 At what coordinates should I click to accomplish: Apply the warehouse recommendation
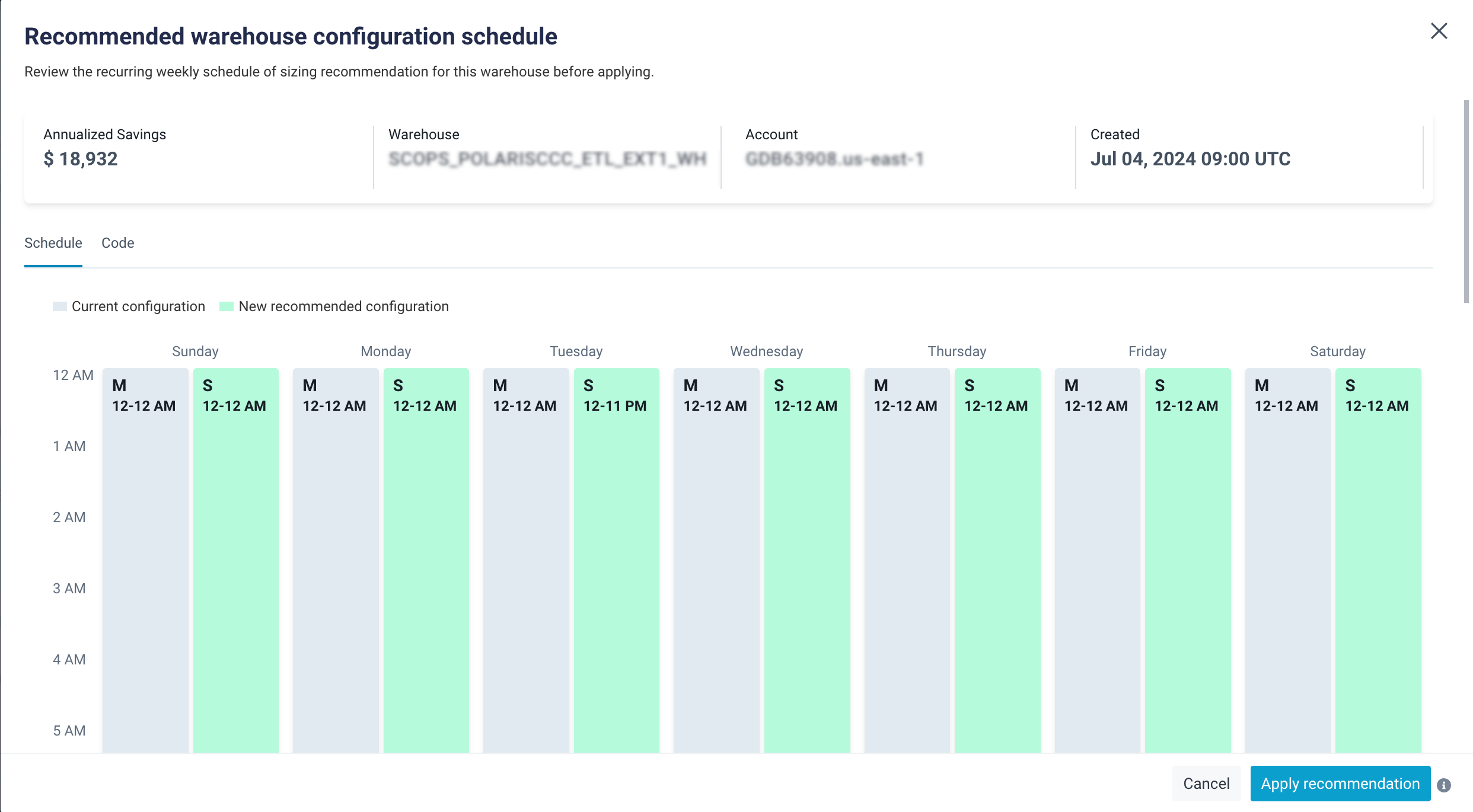1340,783
